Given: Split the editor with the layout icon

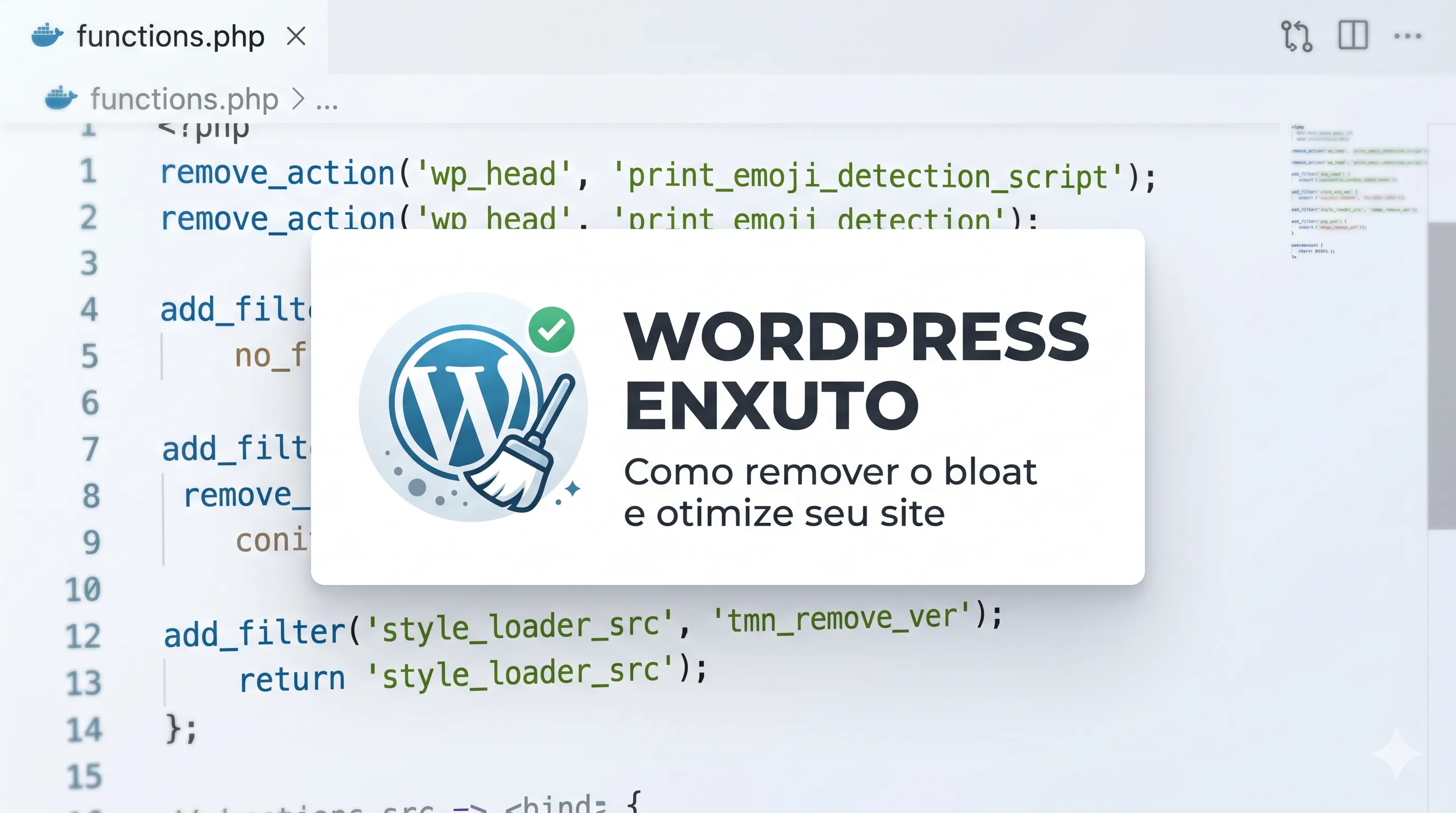Looking at the screenshot, I should (x=1353, y=35).
